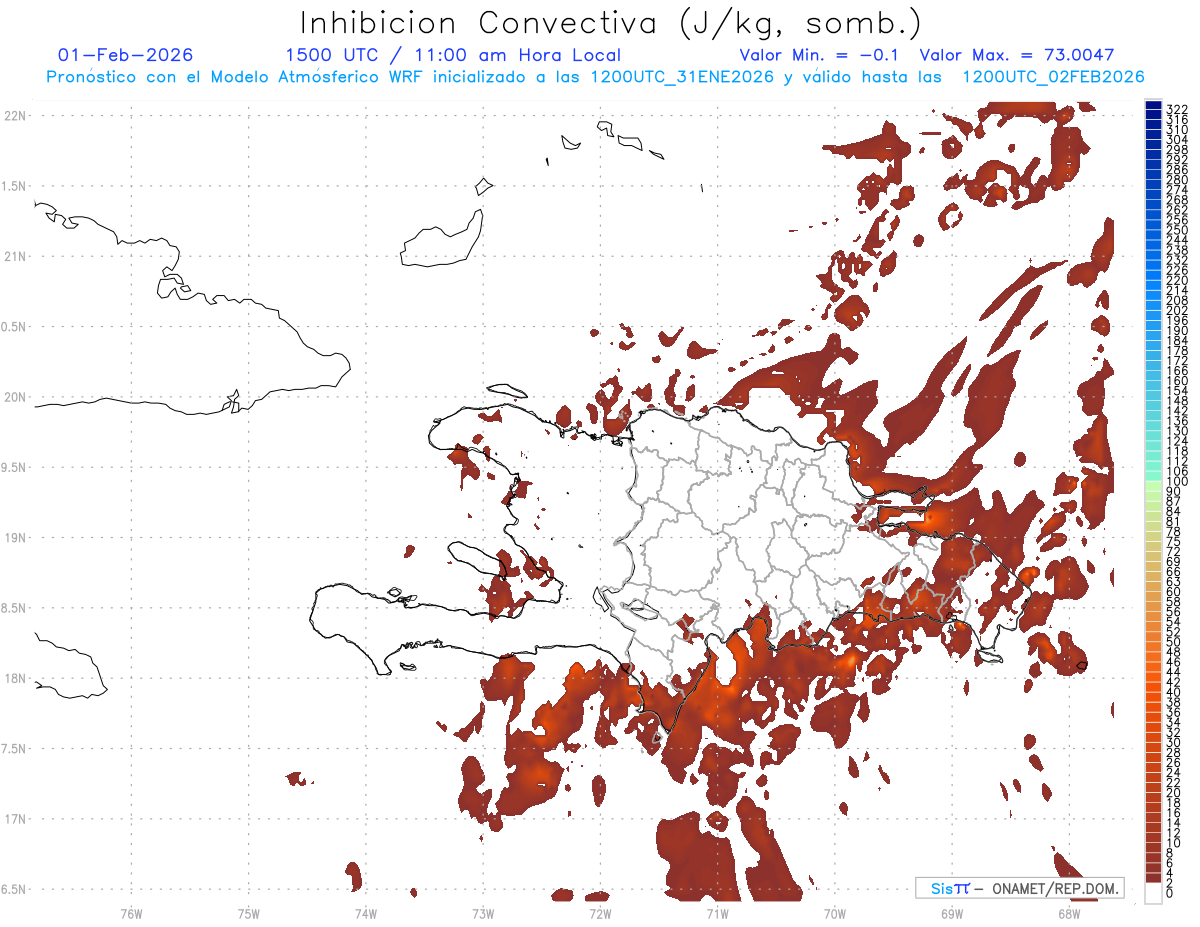
Task: Click the "20N" latitude label
Action: pyautogui.click(x=14, y=397)
